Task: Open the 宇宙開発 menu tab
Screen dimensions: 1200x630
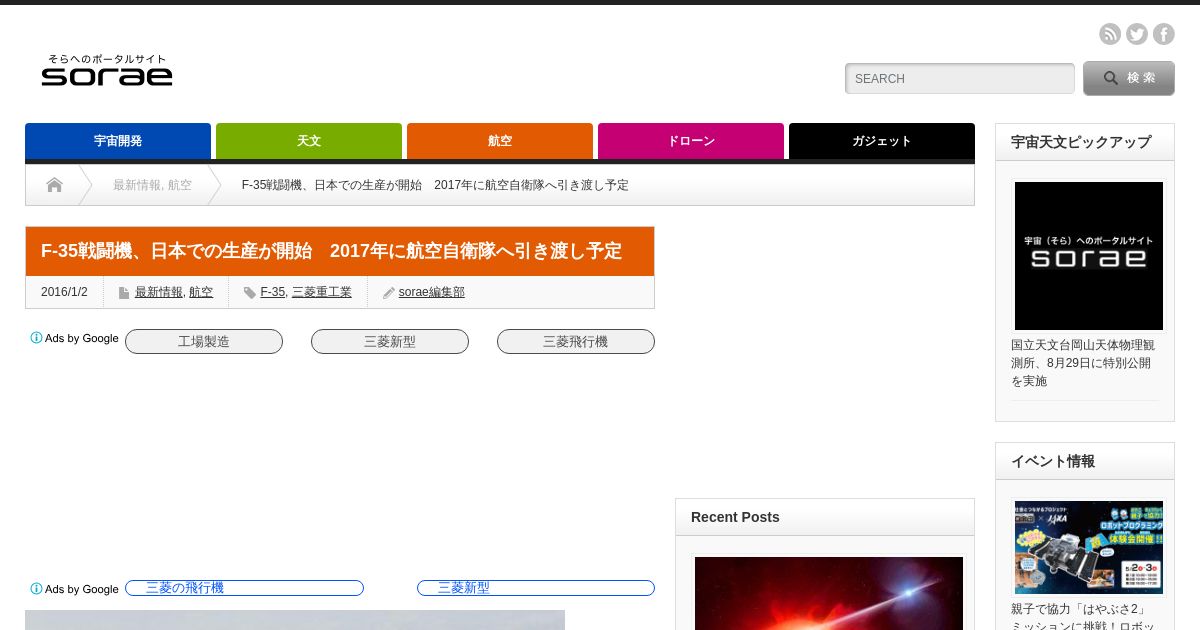Action: 118,141
